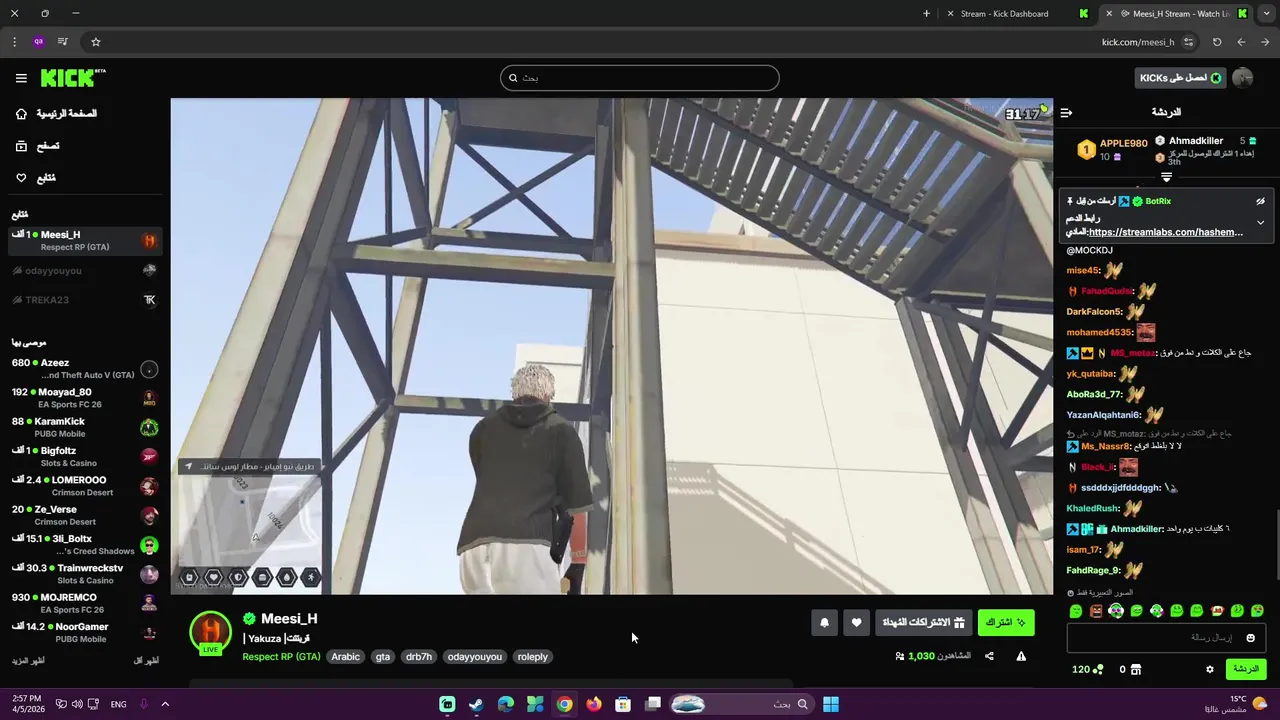Click the Get KICKs button
1280x720 pixels.
[x=1180, y=78]
